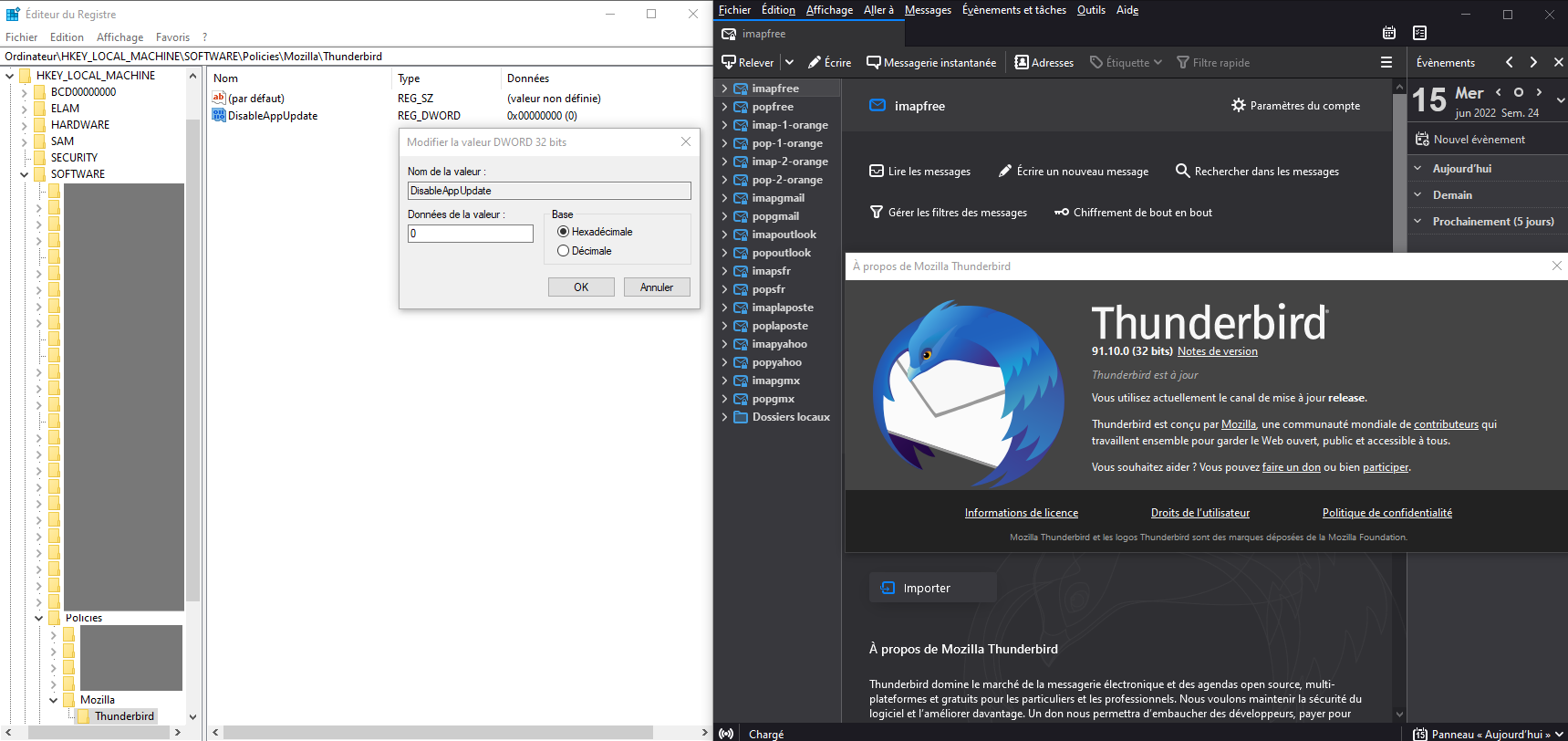Open registry editor Favoris menu
This screenshot has width=1568, height=741.
pos(172,37)
